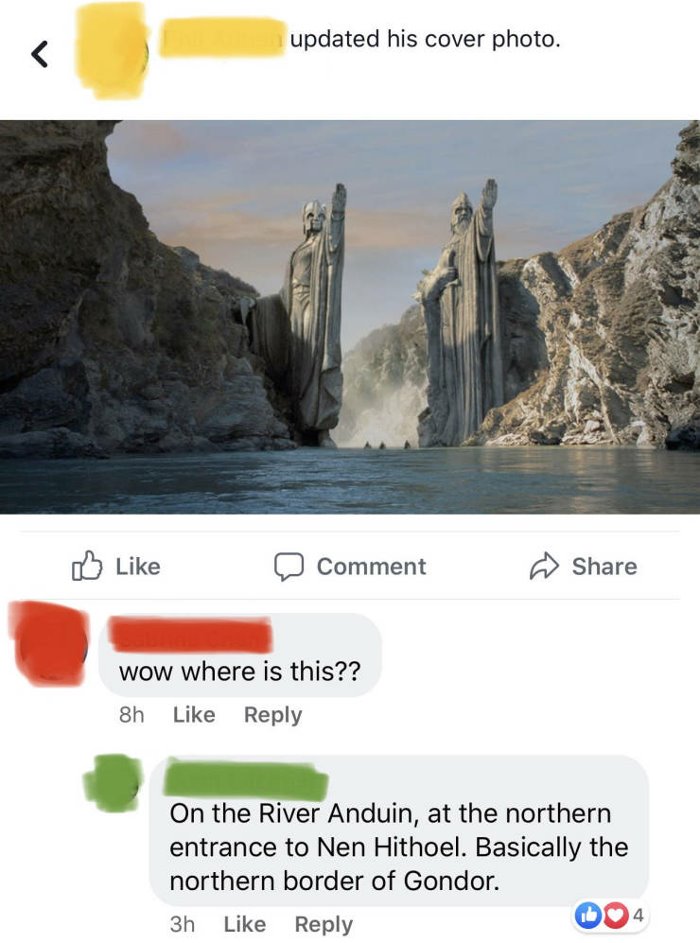Reply to the 'wow where is this??' comment
This screenshot has width=700, height=943.
click(x=273, y=715)
